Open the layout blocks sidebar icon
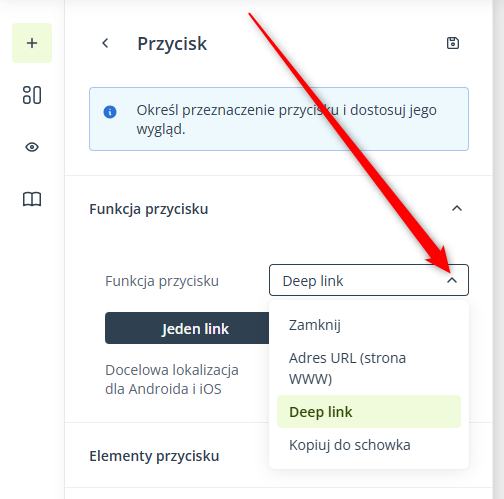The height and width of the screenshot is (499, 504). click(32, 95)
